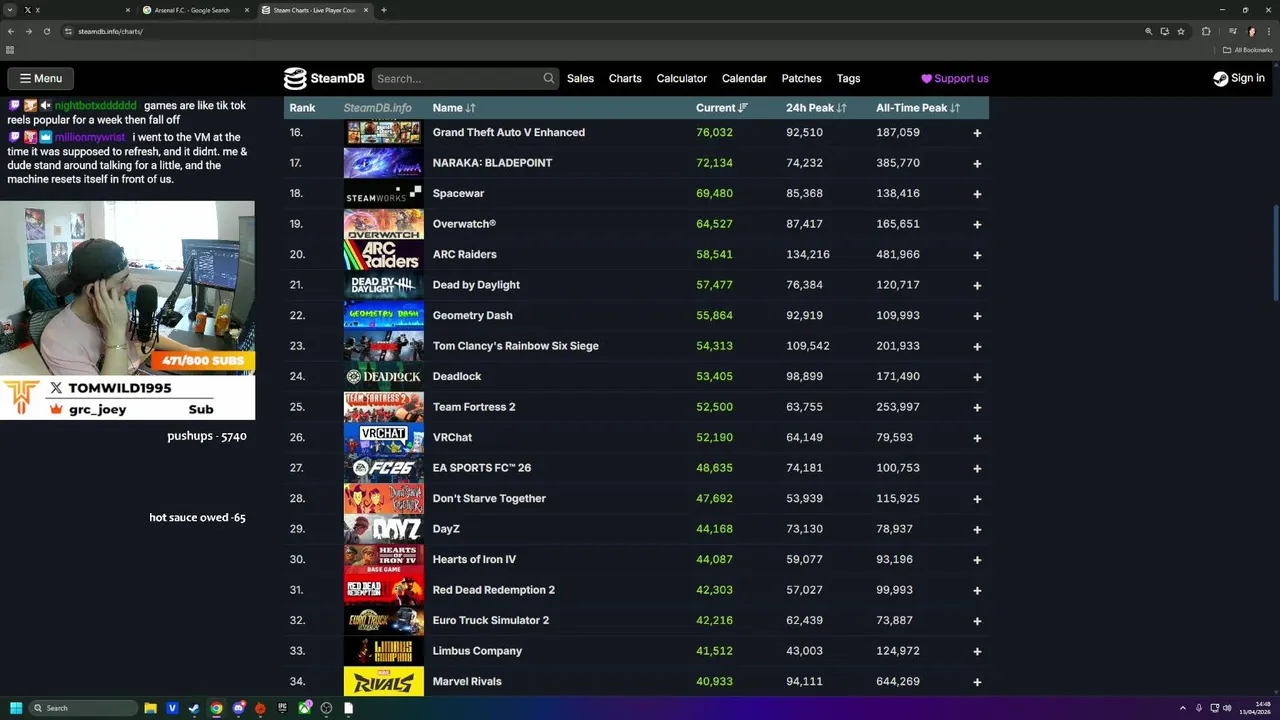
Task: Expand the Marvel Rivals row plus
Action: point(977,682)
